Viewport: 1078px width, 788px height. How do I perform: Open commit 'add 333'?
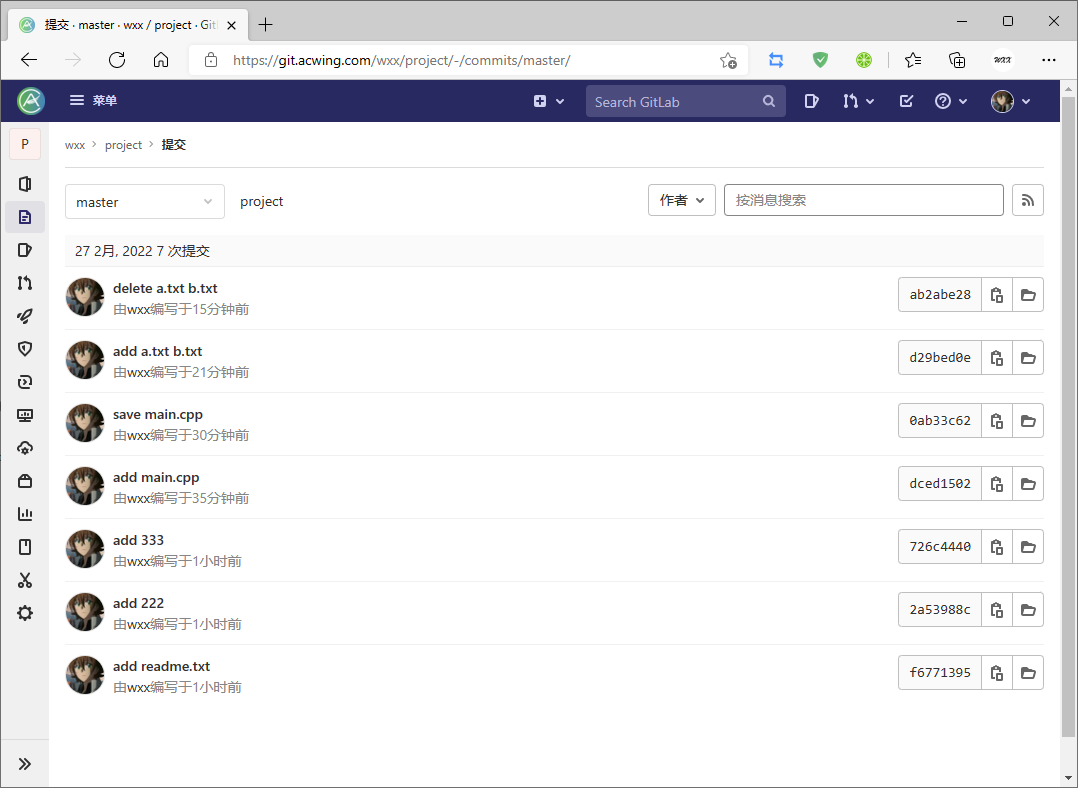tap(138, 540)
